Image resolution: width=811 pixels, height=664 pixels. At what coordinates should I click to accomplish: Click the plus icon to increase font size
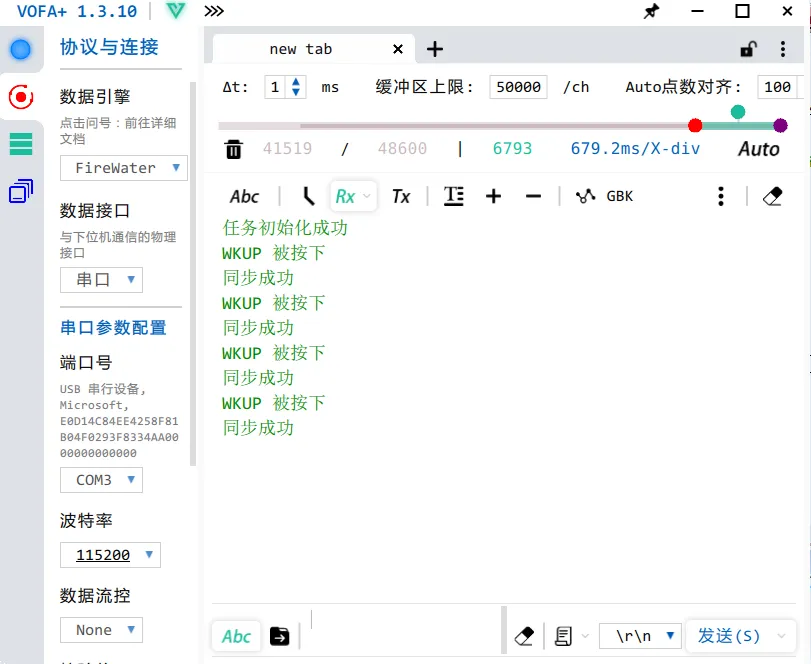click(x=493, y=196)
